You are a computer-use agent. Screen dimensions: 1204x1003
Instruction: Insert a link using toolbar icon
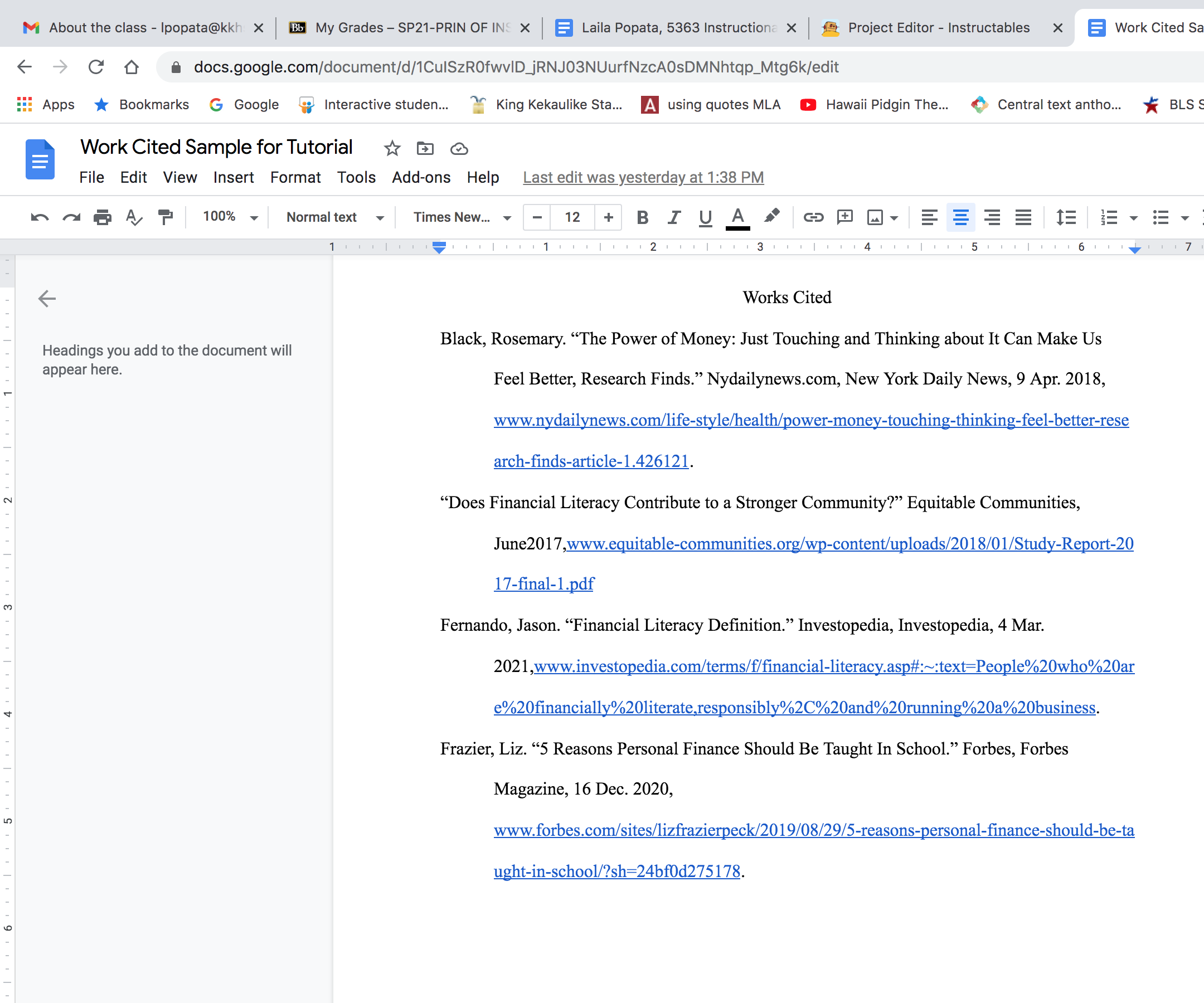click(813, 217)
